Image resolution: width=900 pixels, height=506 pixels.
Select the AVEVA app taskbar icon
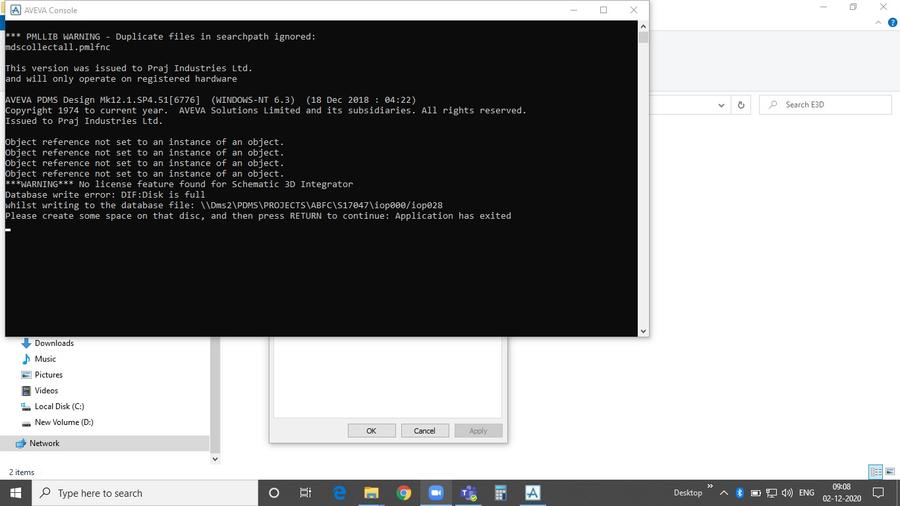(x=533, y=493)
